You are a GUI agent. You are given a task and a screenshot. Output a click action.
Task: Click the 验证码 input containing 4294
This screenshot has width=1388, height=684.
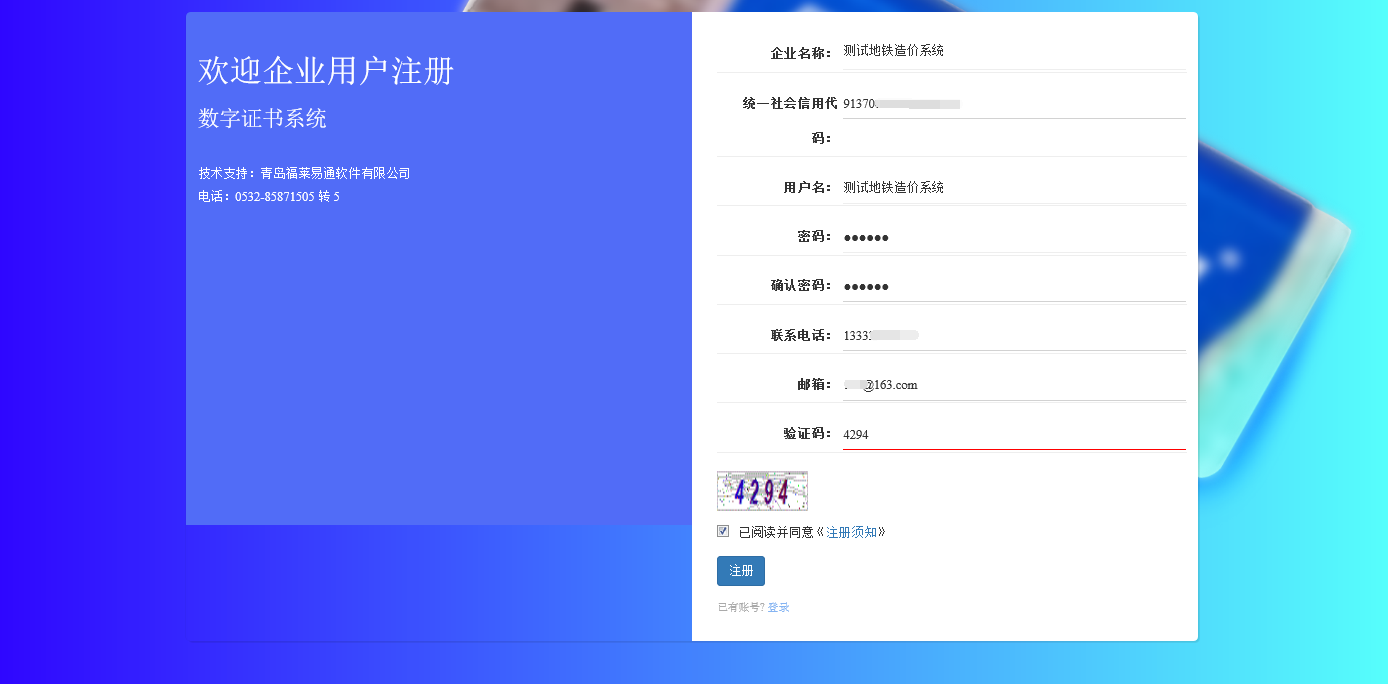tap(1013, 435)
